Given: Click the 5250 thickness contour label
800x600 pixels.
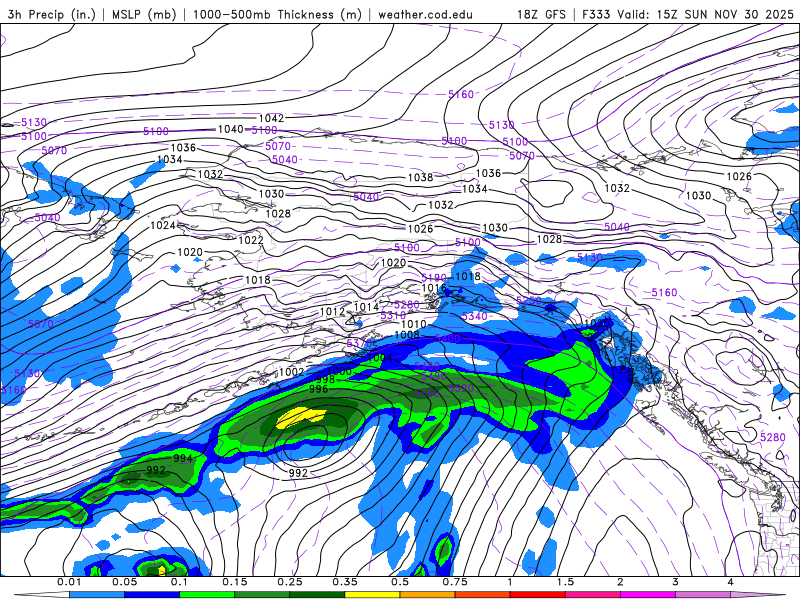Looking at the screenshot, I should click(x=529, y=301).
